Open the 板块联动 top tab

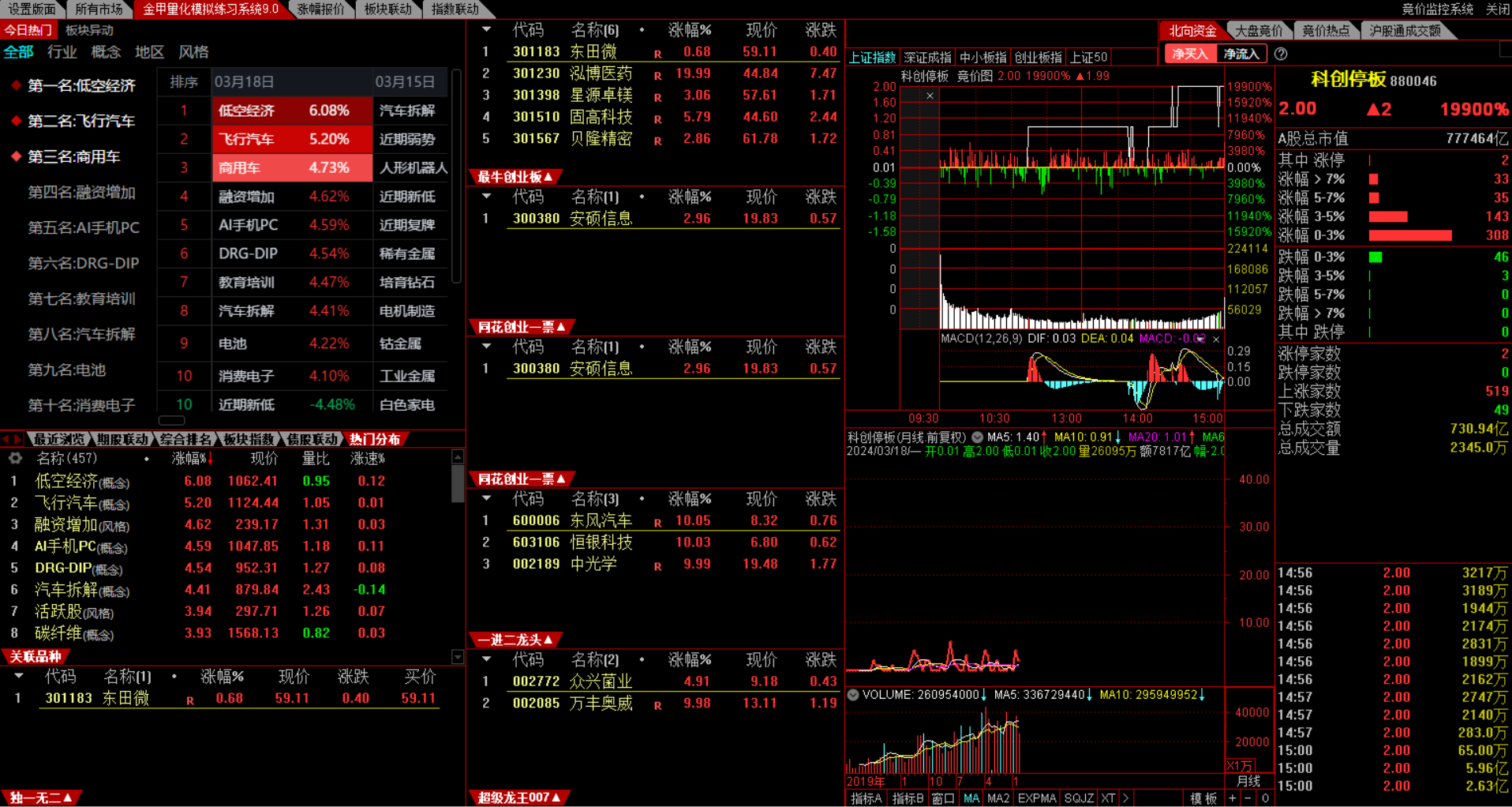click(387, 9)
